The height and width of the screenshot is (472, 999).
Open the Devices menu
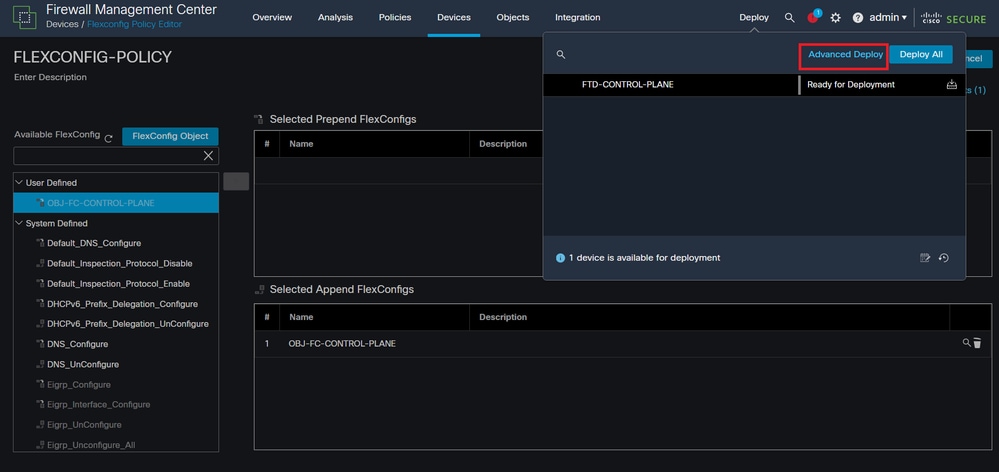click(x=454, y=17)
